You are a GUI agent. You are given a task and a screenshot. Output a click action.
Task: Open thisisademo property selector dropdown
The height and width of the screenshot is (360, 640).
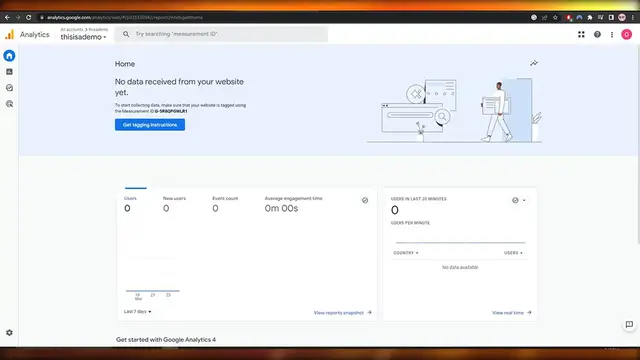[83, 37]
